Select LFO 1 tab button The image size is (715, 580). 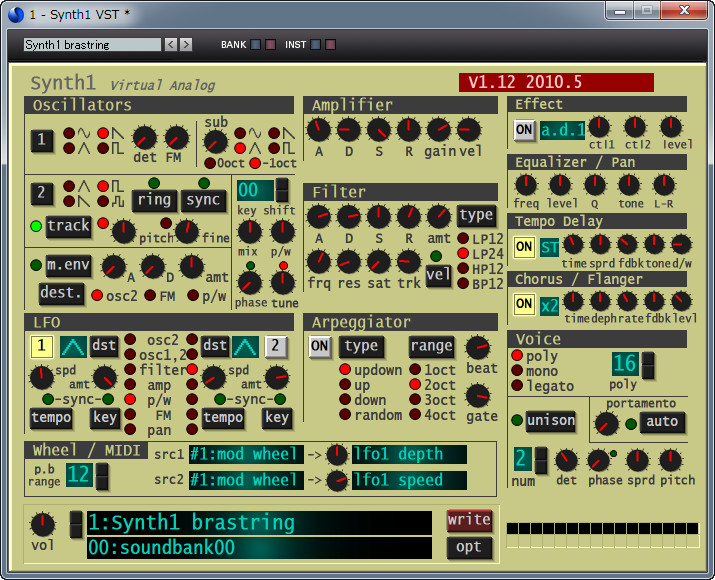(x=41, y=347)
